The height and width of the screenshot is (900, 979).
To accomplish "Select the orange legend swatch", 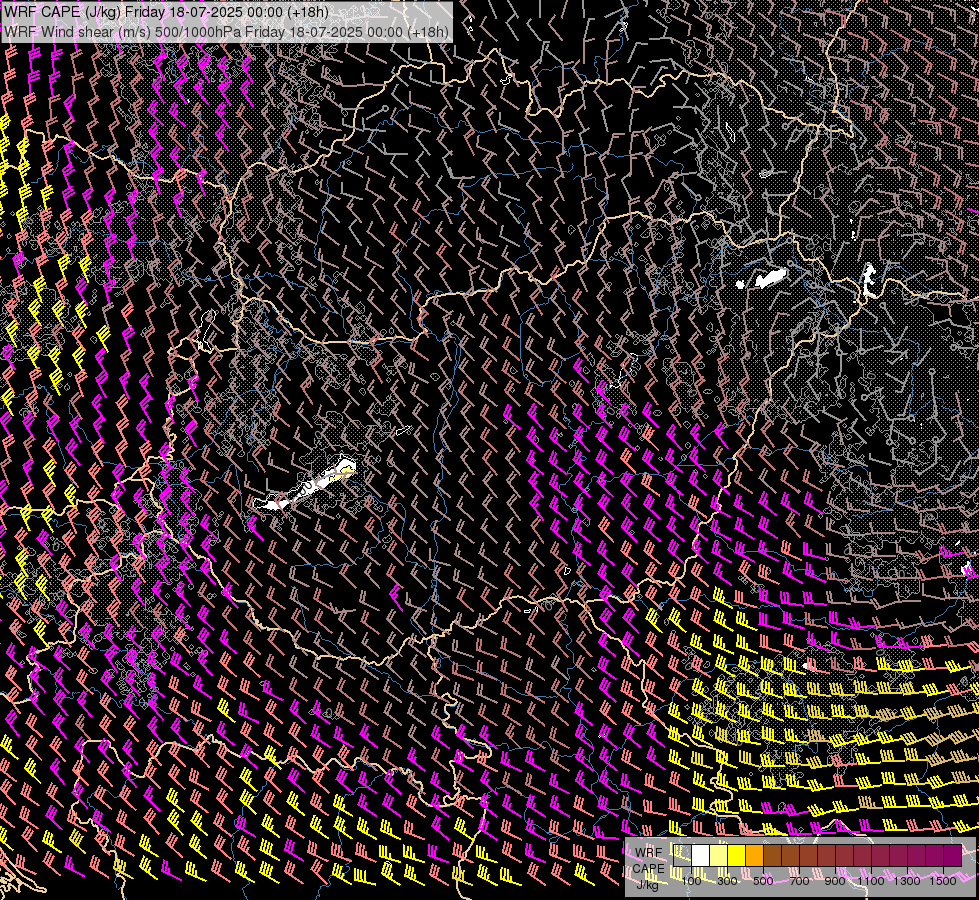I will click(754, 856).
